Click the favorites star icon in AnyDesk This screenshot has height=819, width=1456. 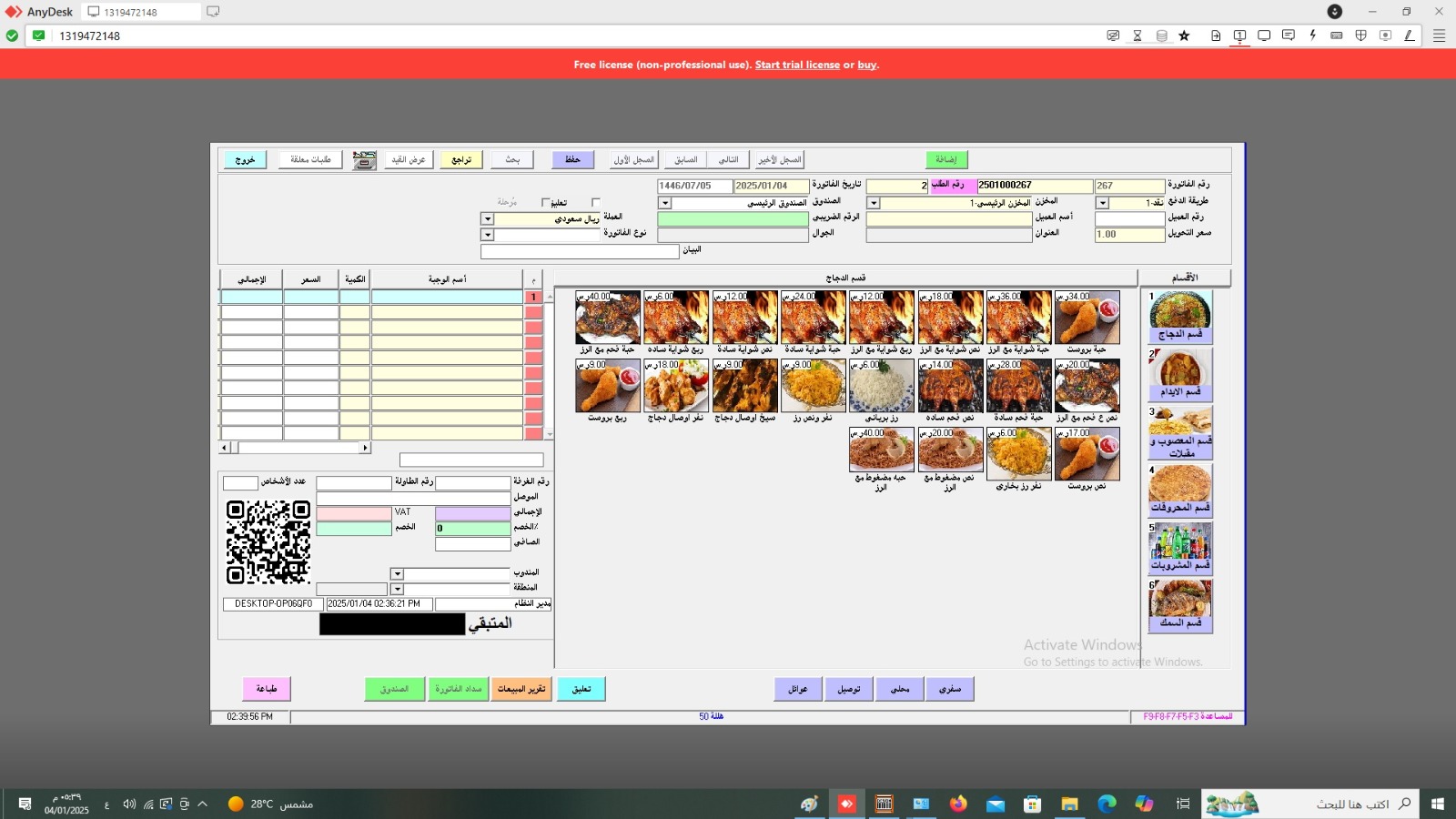[1184, 35]
